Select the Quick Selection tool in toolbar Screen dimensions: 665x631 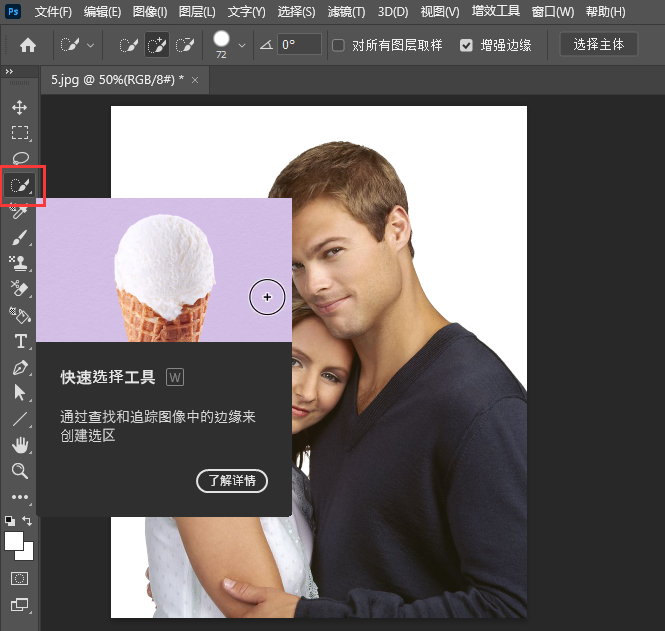point(20,185)
